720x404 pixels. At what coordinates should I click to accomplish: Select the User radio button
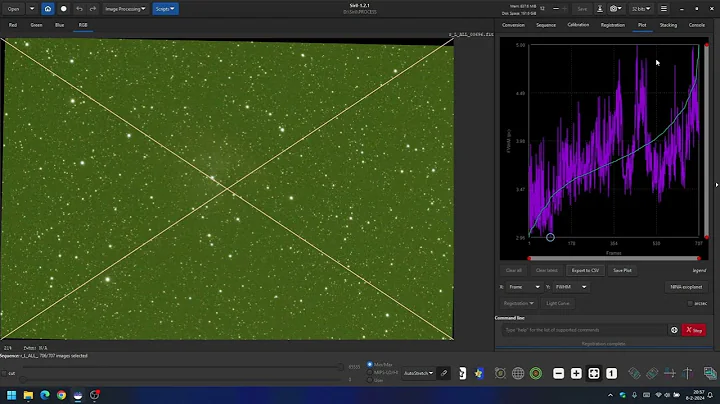pos(370,380)
